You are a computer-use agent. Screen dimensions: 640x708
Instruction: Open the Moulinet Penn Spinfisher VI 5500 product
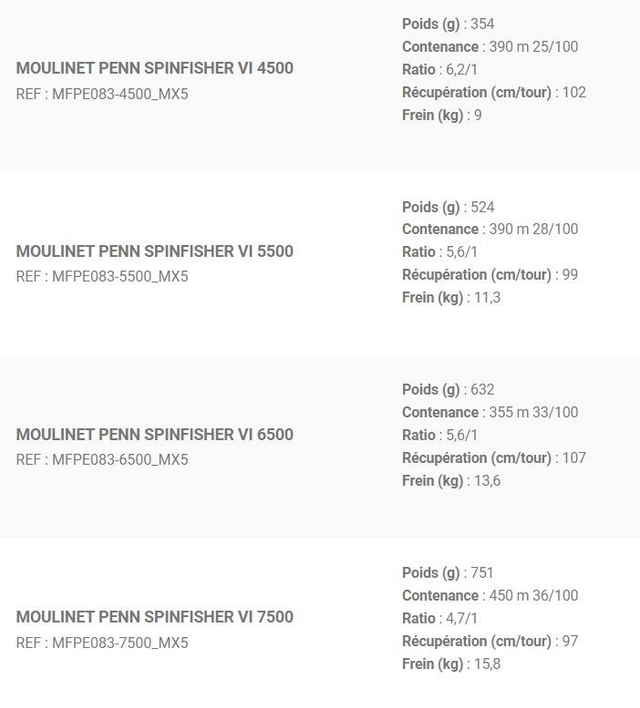click(x=155, y=251)
